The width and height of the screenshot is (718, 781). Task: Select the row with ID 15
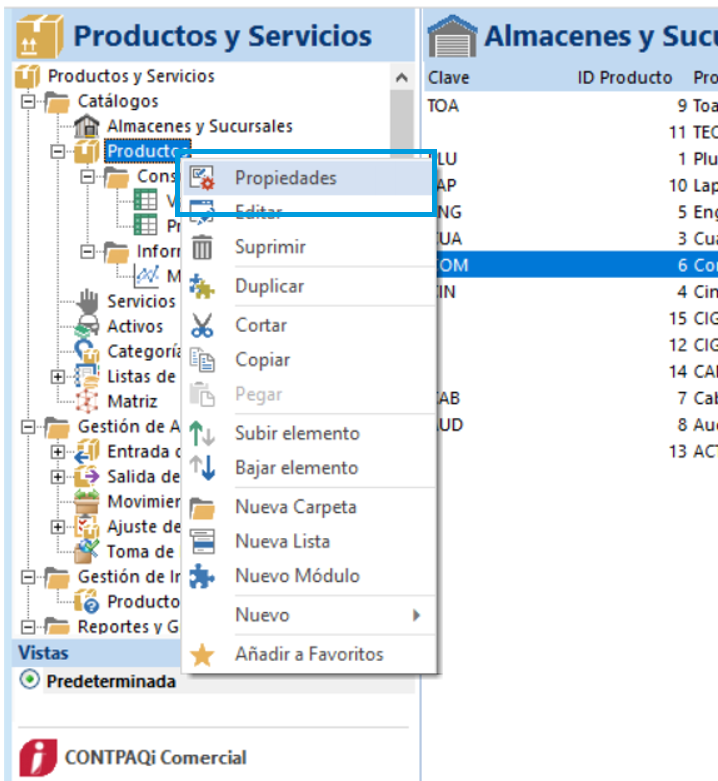click(x=571, y=318)
